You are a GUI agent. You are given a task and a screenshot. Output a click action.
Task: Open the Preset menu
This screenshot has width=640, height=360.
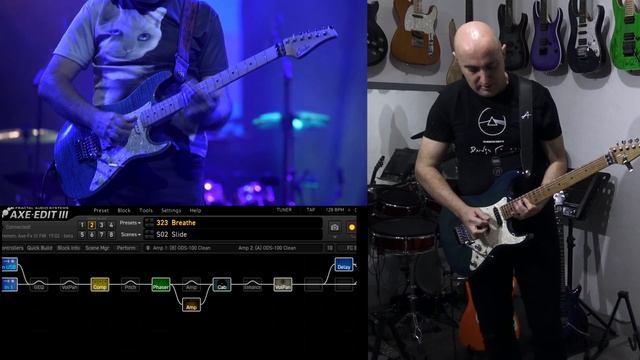101,211
